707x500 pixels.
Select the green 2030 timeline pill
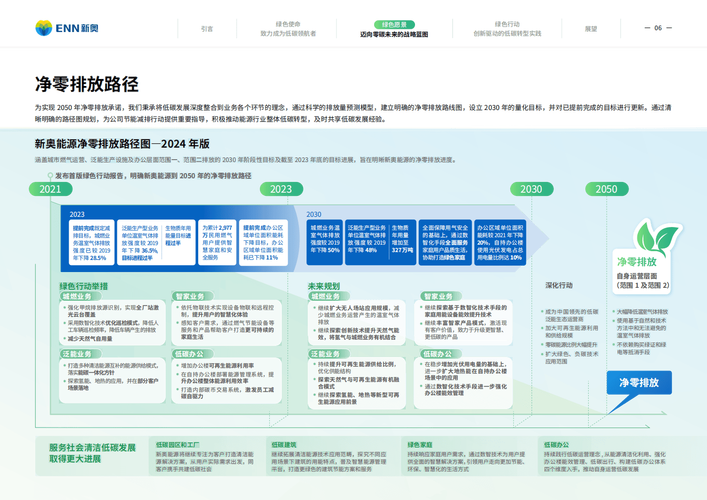532,189
